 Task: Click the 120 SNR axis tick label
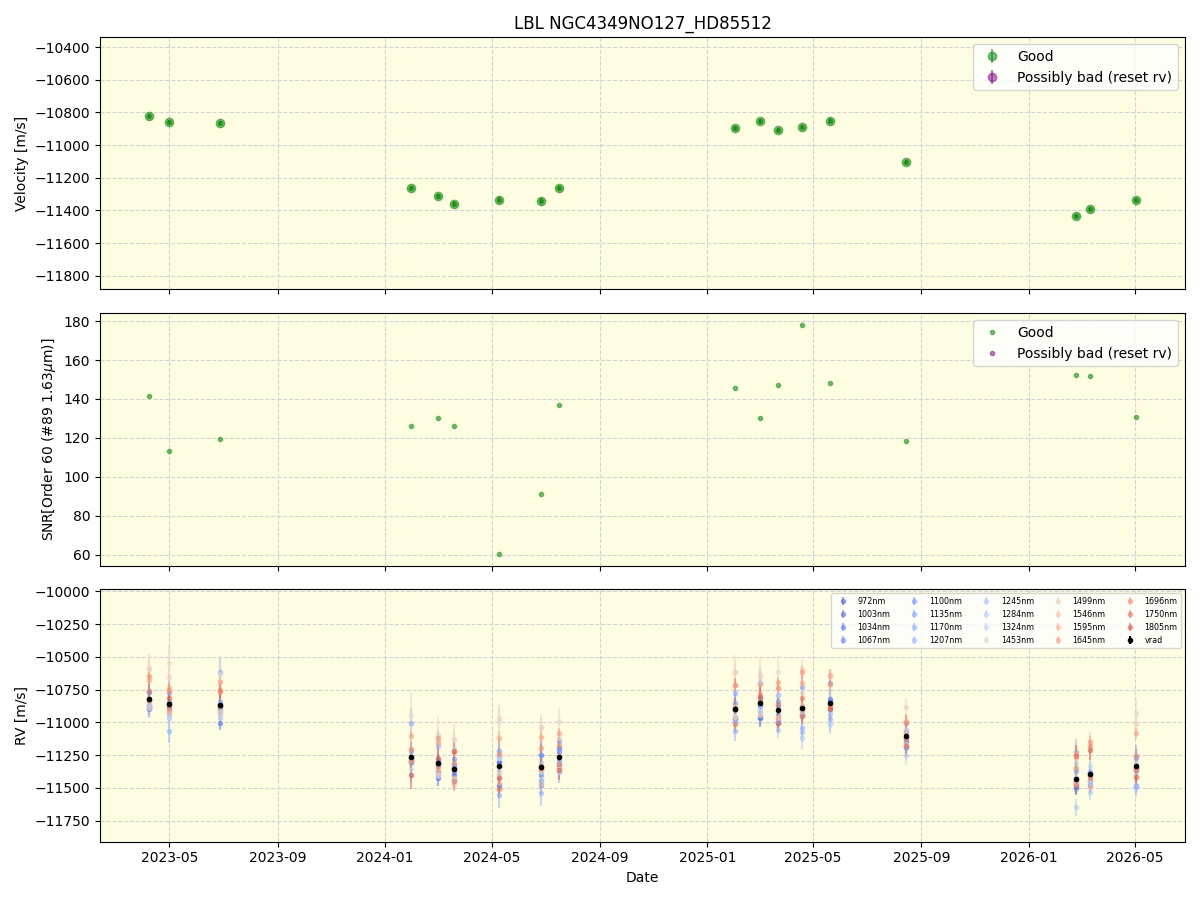click(80, 439)
